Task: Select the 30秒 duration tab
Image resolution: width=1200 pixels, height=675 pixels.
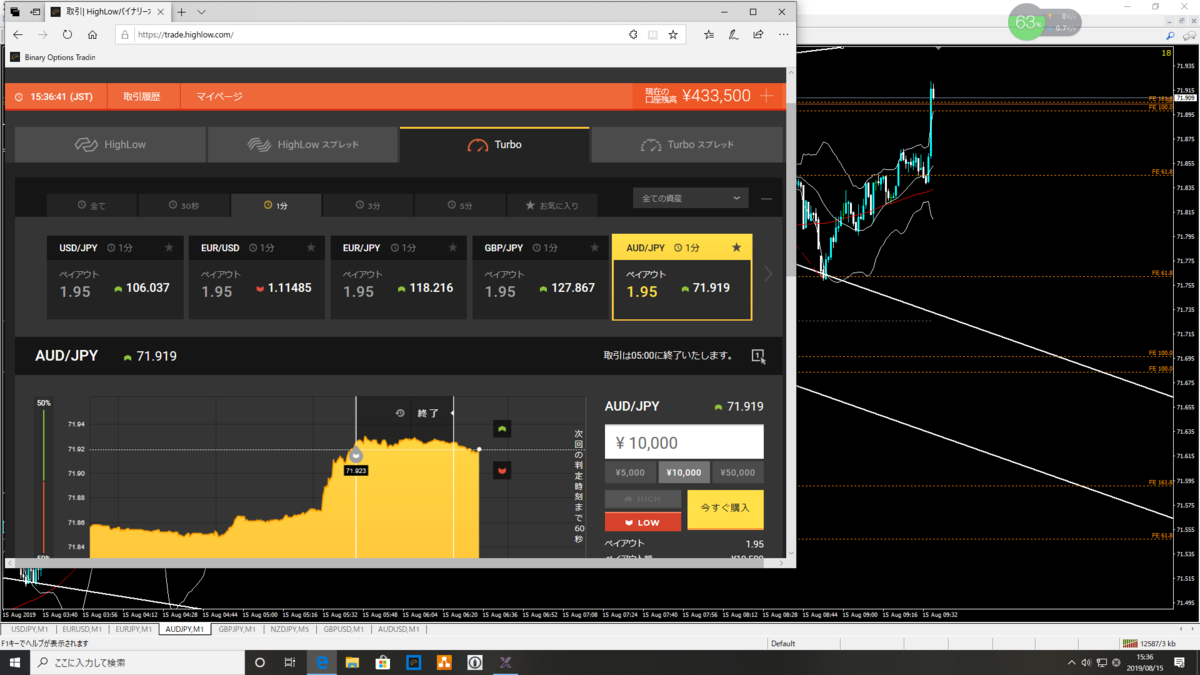Action: [183, 205]
